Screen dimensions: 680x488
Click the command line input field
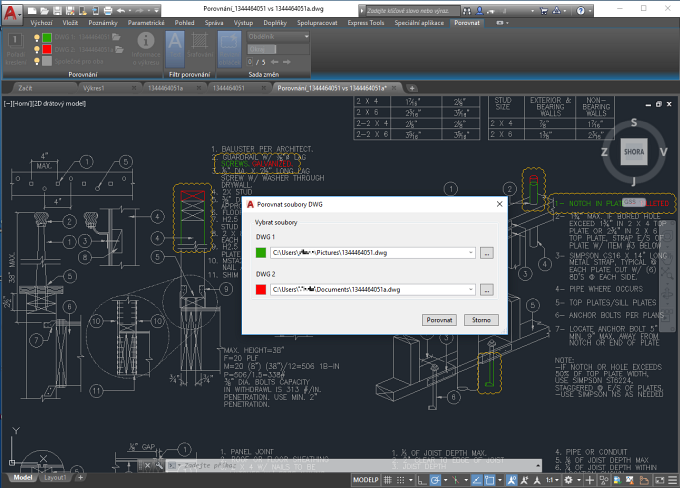356,465
